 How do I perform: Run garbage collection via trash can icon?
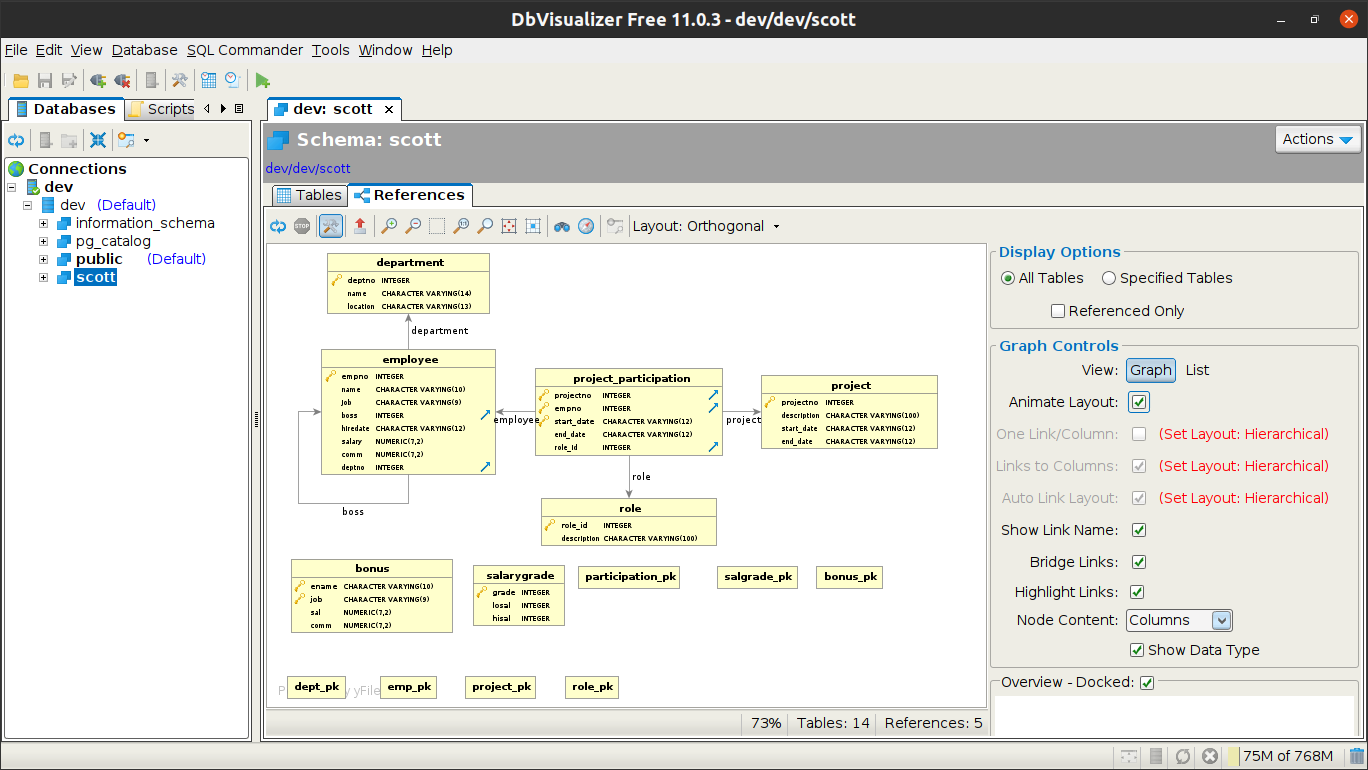1357,757
